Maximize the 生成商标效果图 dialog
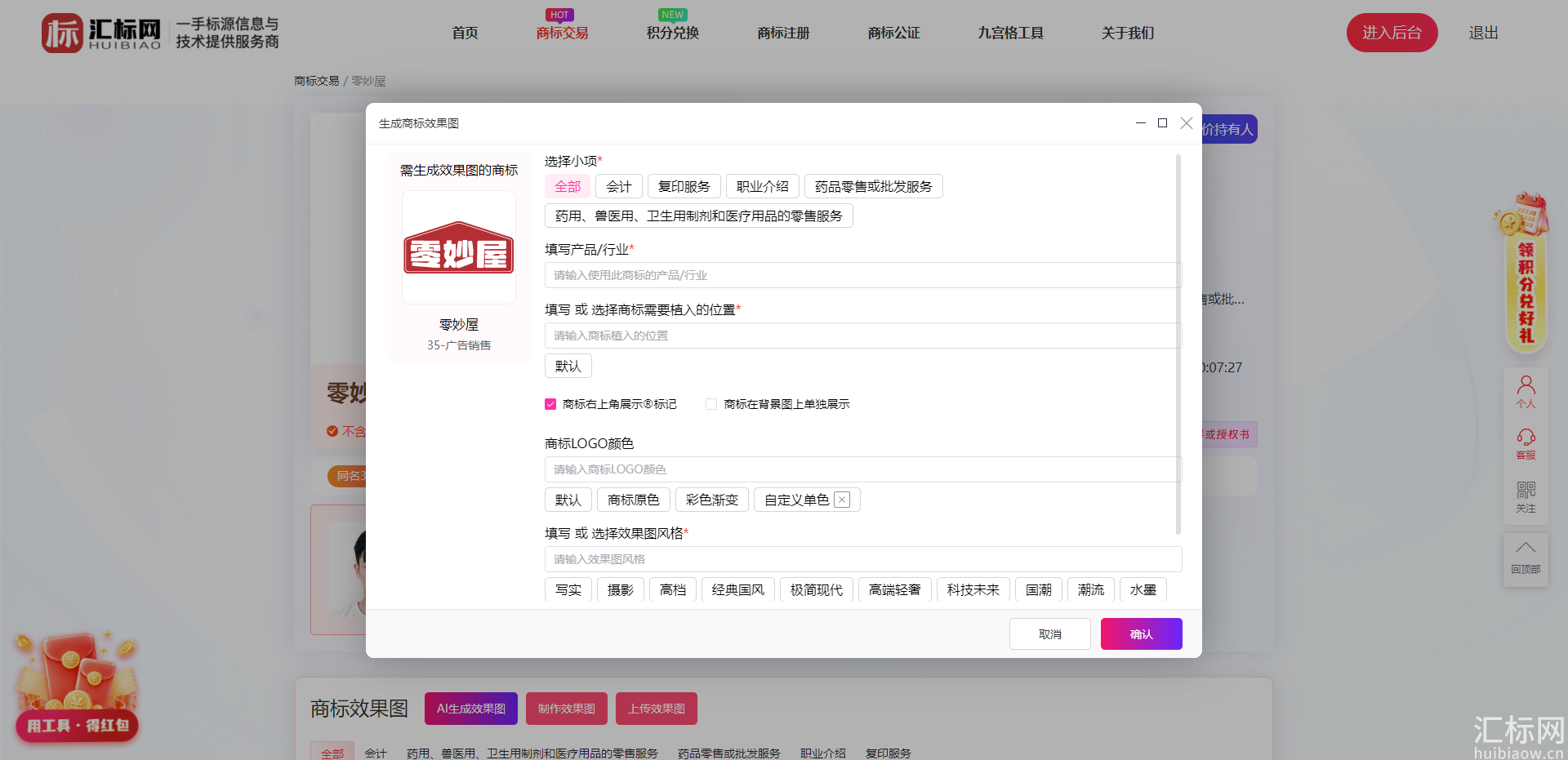This screenshot has height=760, width=1568. click(1162, 123)
